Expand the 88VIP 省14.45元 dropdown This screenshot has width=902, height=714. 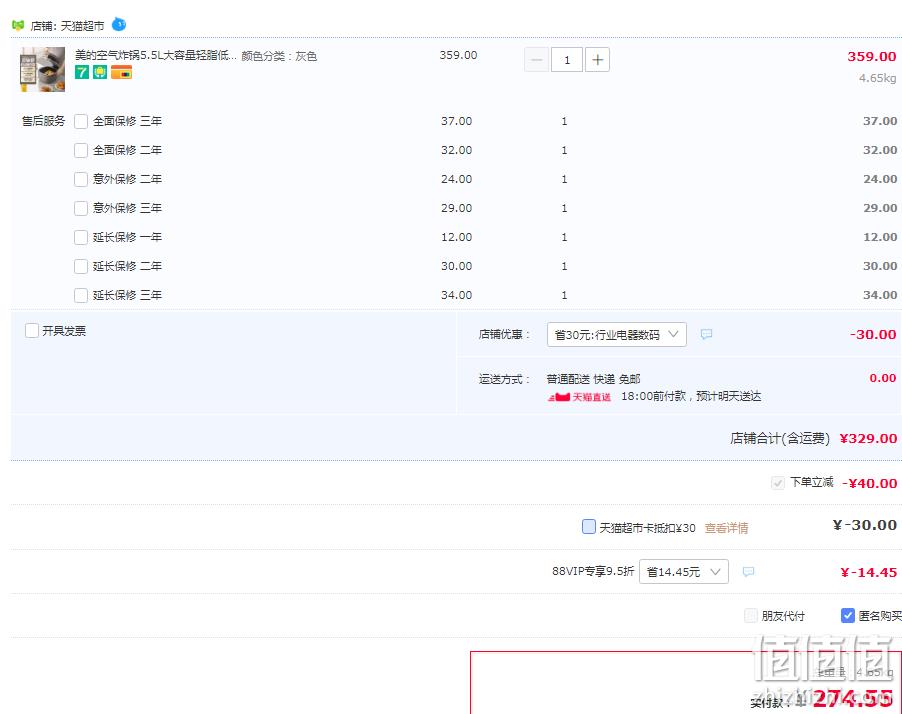(684, 571)
